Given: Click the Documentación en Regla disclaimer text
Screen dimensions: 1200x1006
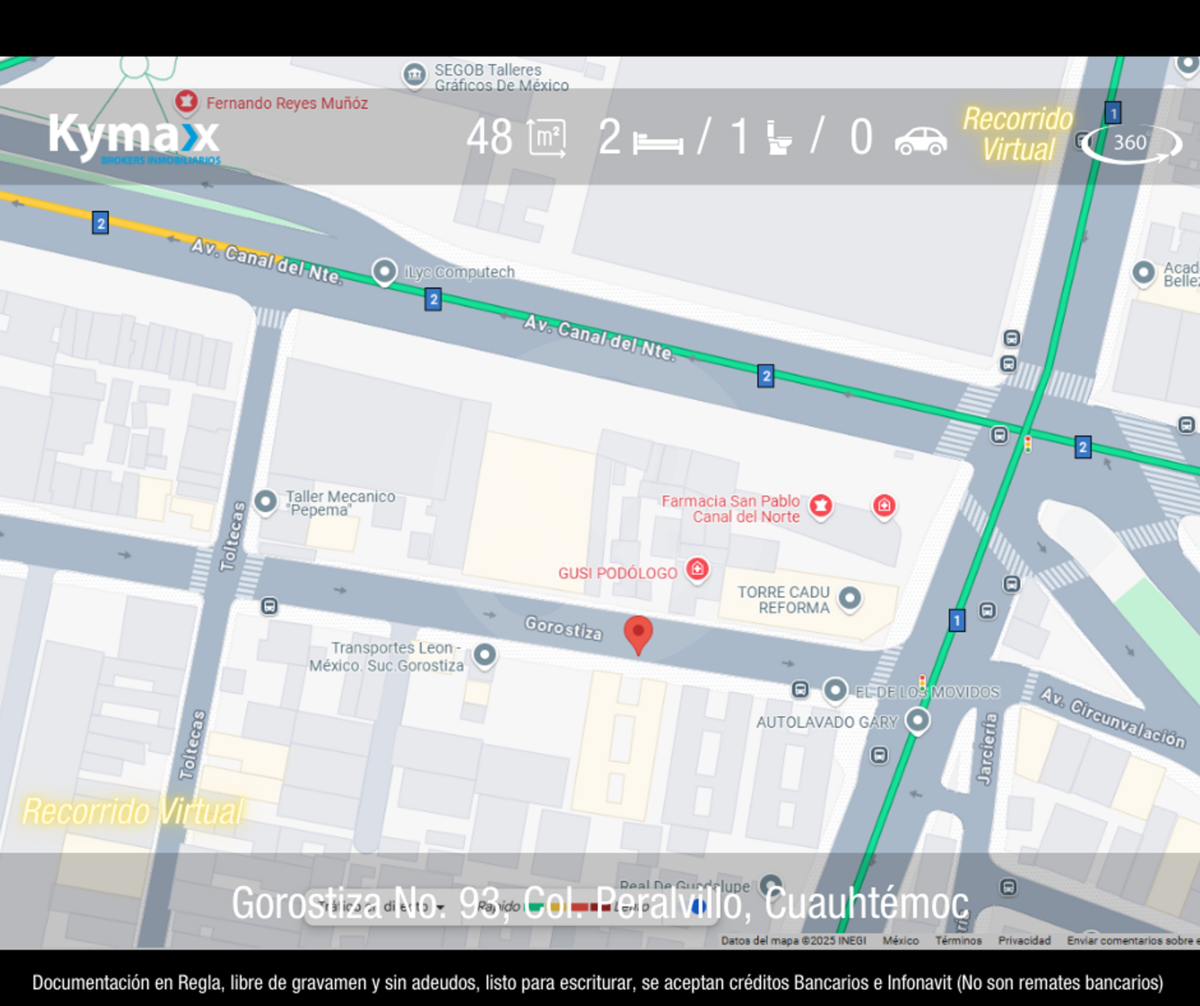Looking at the screenshot, I should tap(598, 982).
